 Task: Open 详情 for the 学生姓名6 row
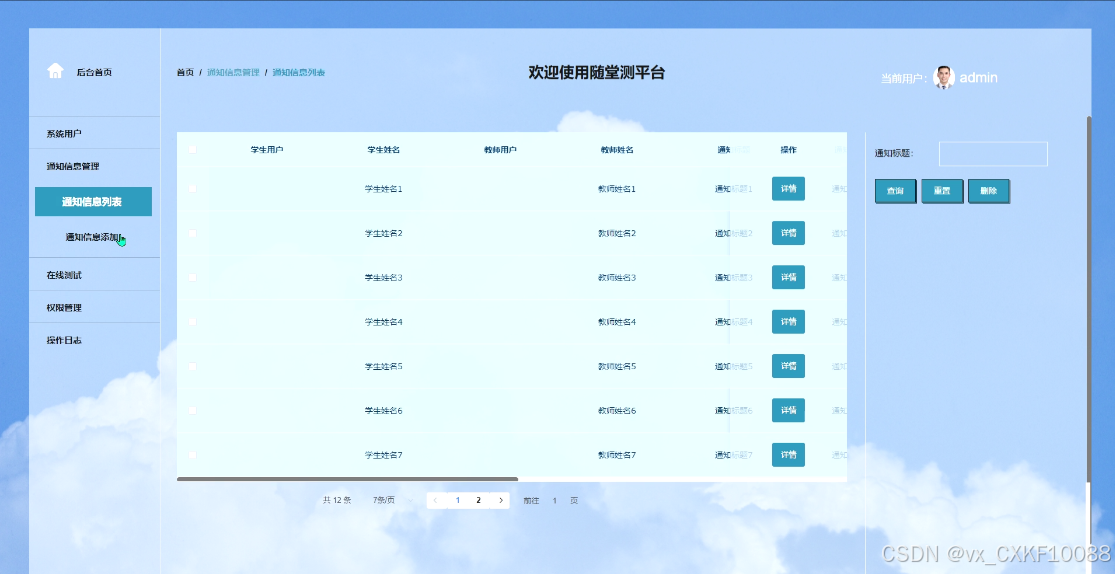point(788,410)
